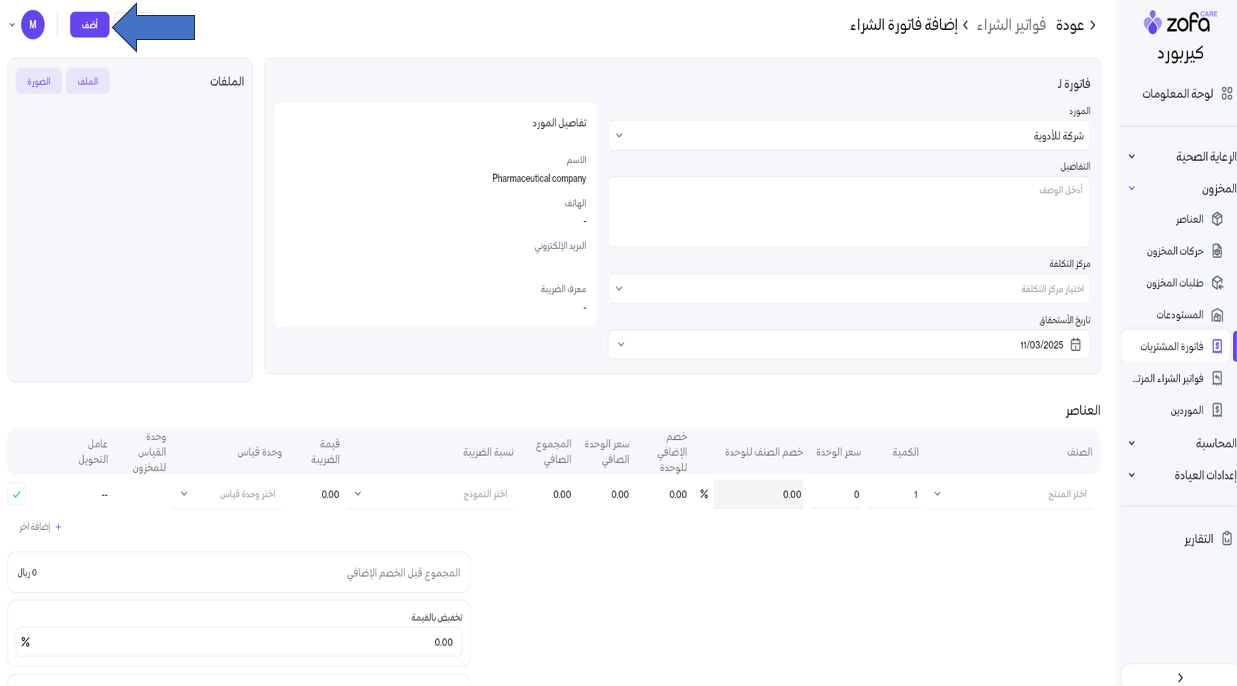Click the التفاصيل description text area
This screenshot has height=686, width=1237.
[x=849, y=212]
